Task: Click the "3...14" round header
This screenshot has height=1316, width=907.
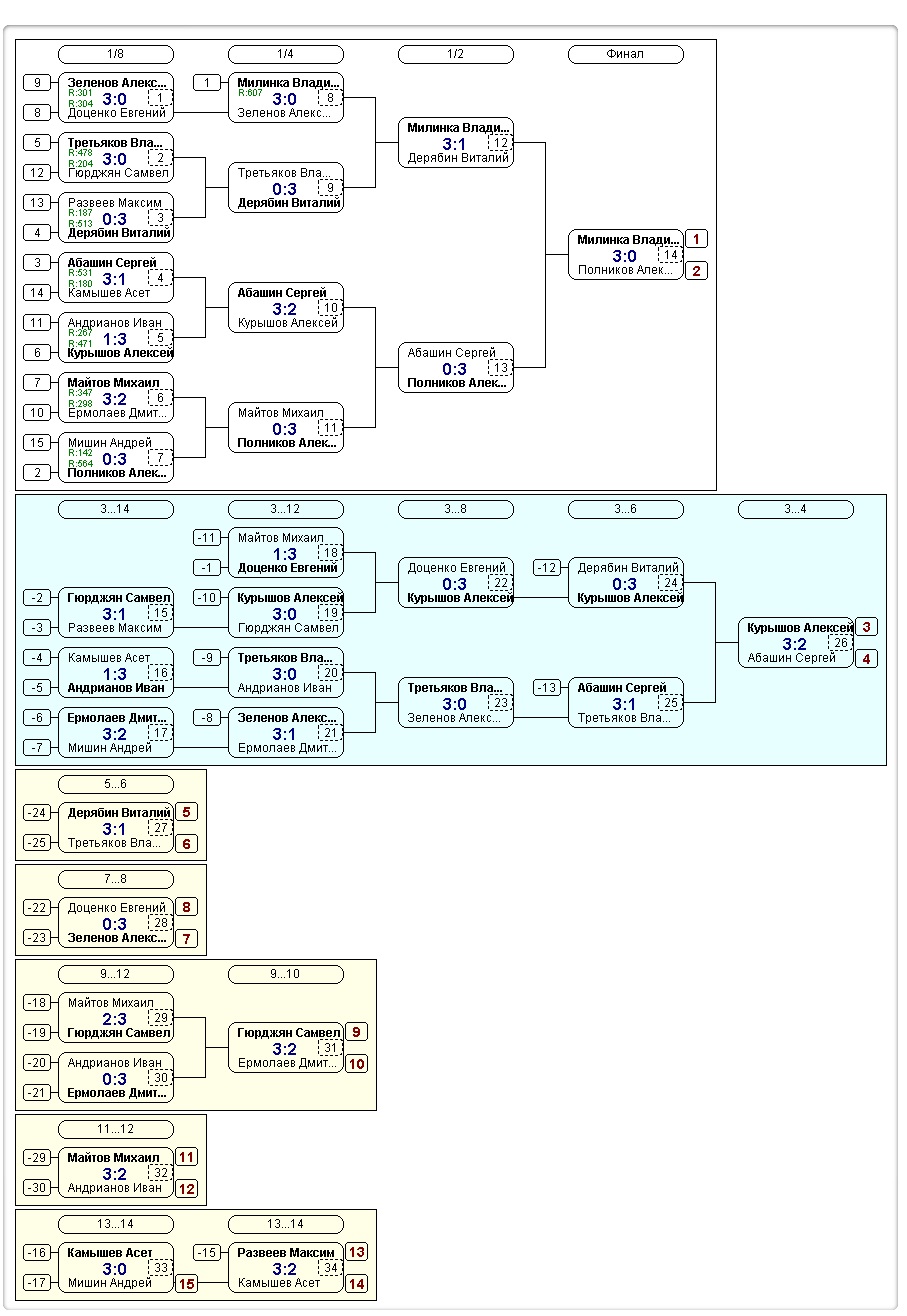Action: (x=116, y=509)
